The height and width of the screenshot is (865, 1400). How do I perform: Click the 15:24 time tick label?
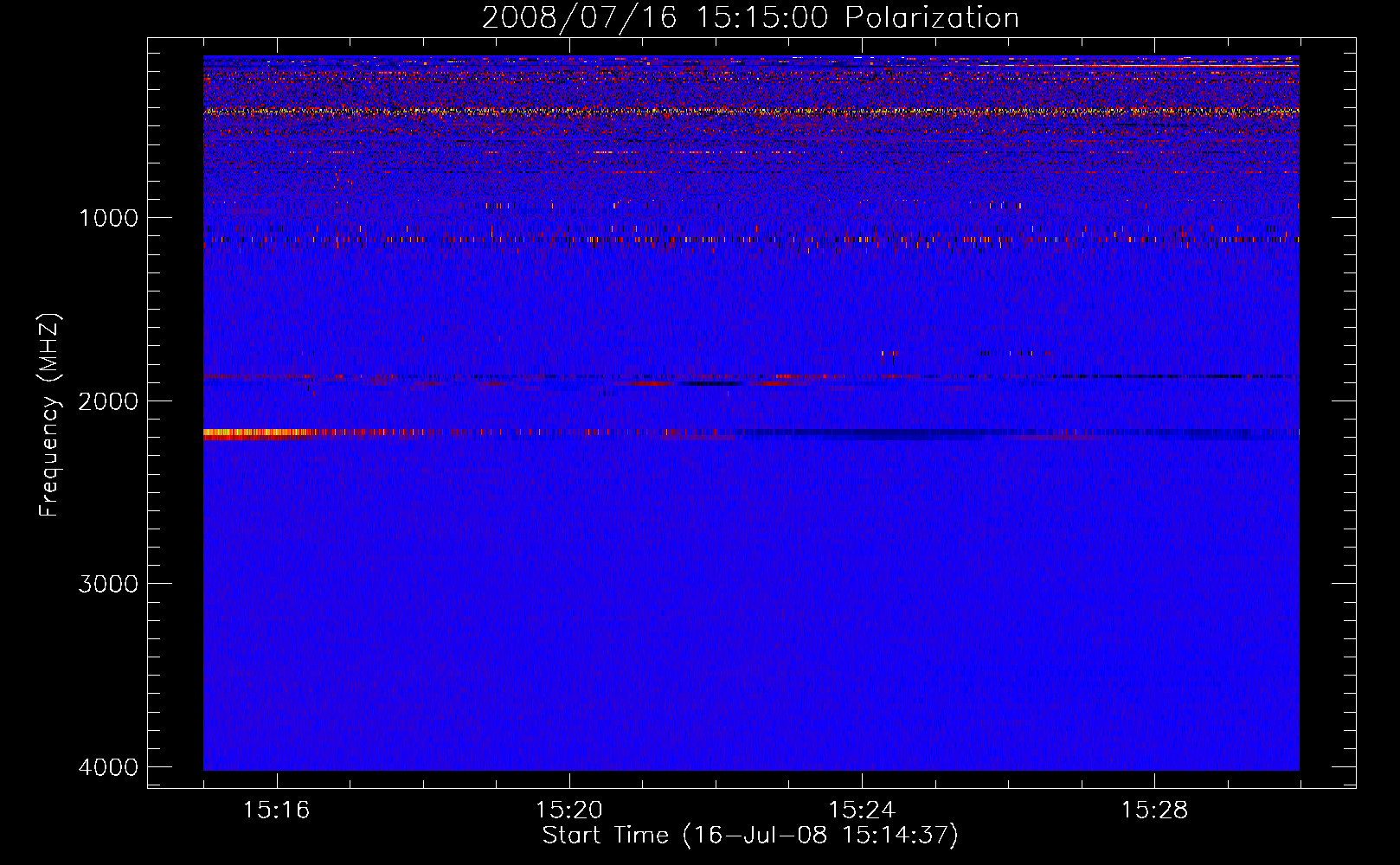[862, 810]
